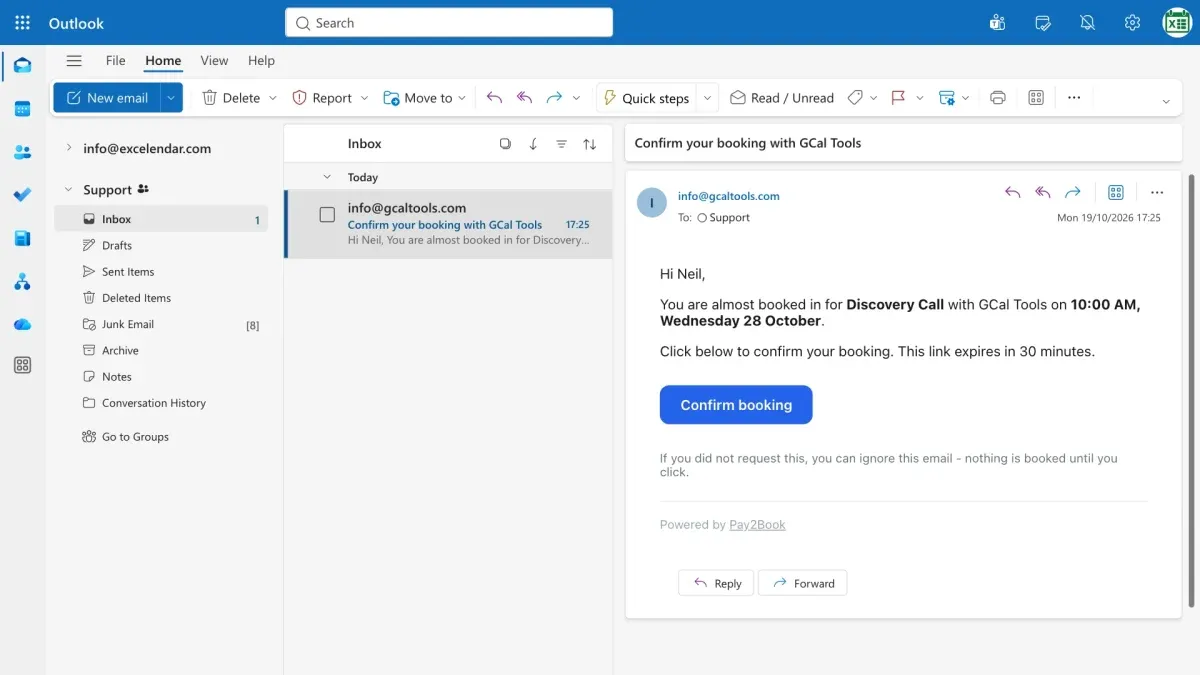Viewport: 1200px width, 675px height.
Task: Click the Categorize tag icon
Action: [x=855, y=98]
